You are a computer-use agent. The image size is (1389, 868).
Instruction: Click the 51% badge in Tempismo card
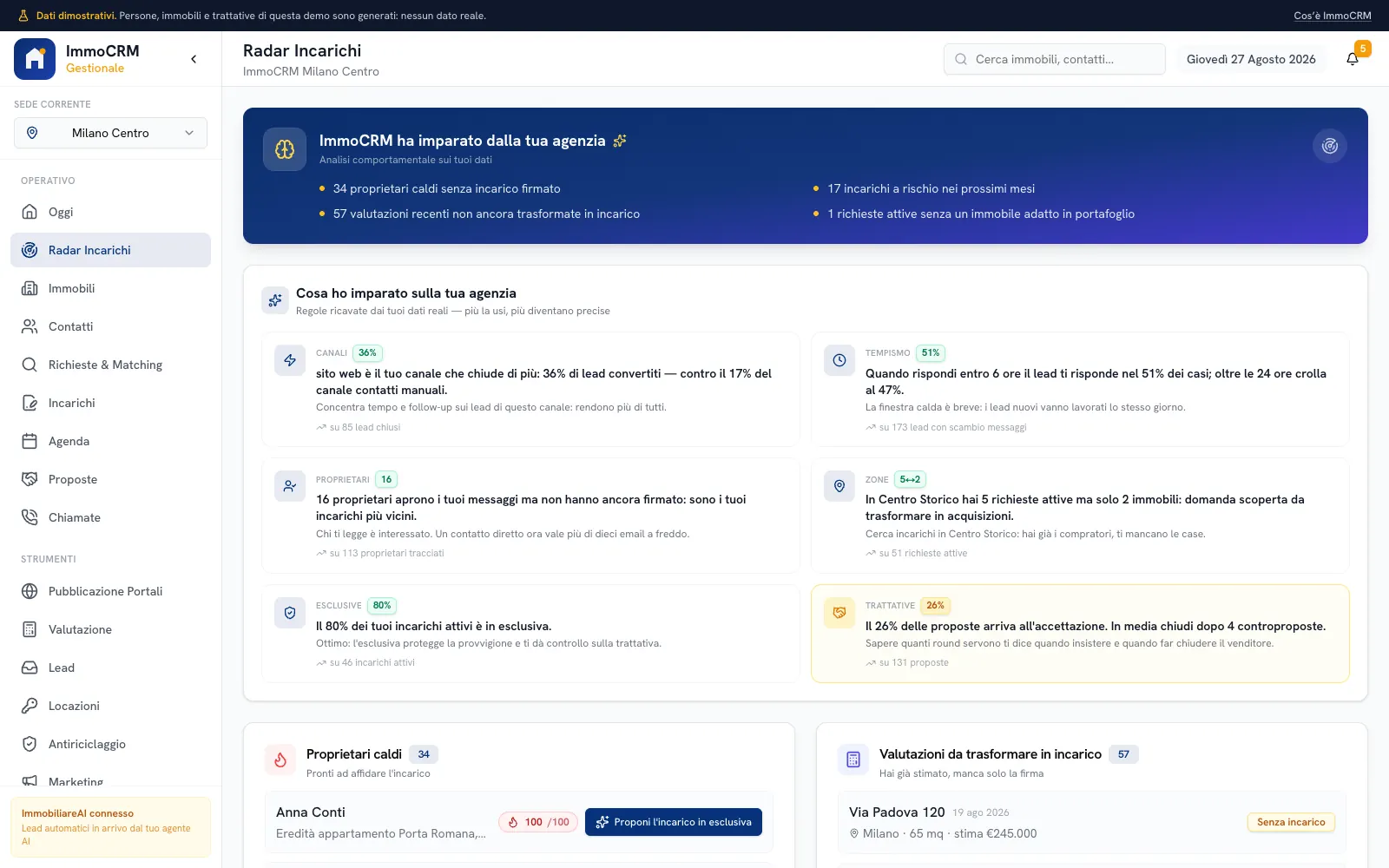(x=931, y=353)
